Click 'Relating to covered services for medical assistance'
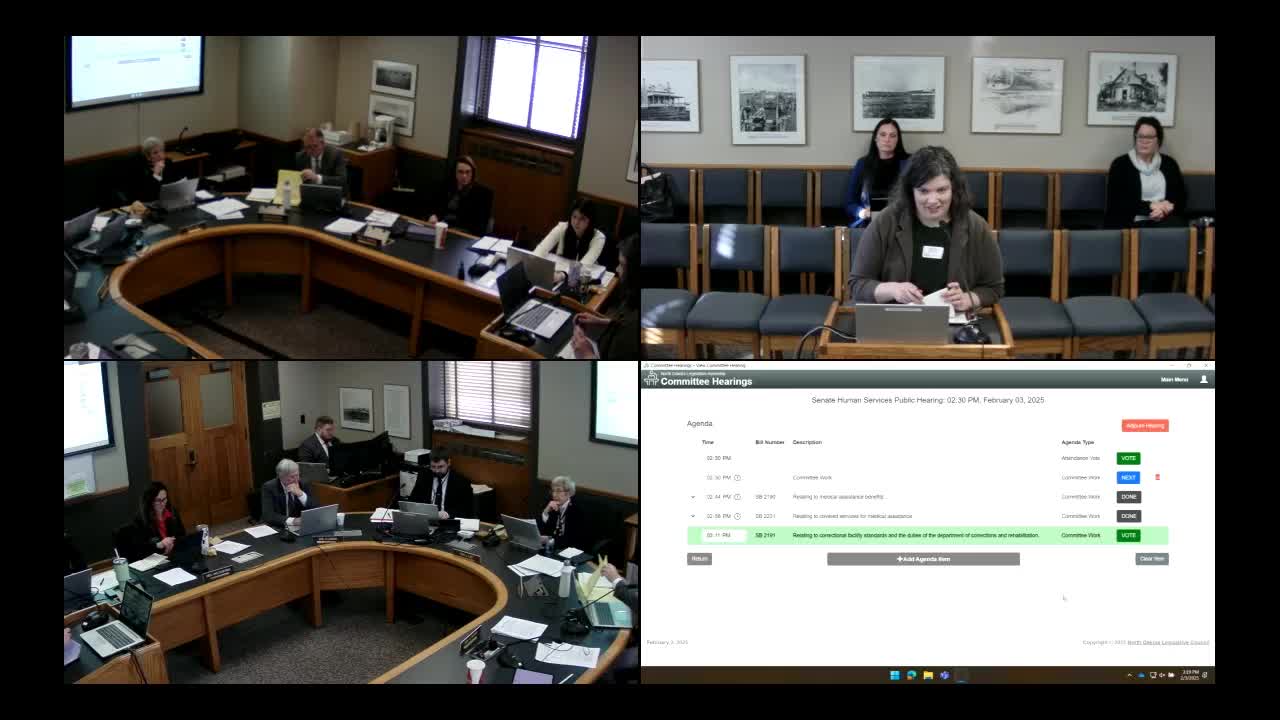 tap(852, 516)
